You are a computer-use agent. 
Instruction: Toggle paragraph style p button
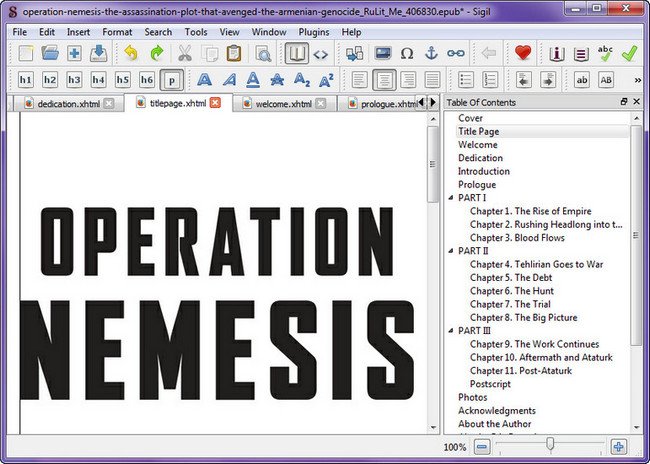point(172,80)
